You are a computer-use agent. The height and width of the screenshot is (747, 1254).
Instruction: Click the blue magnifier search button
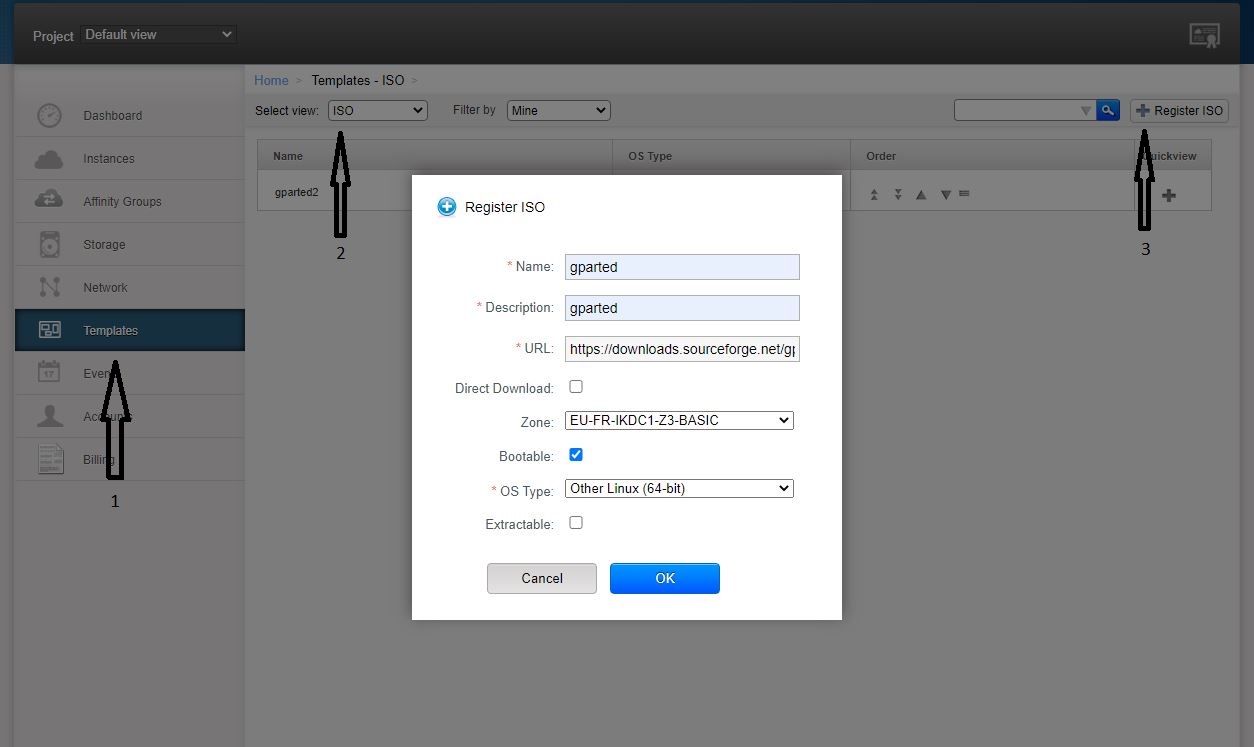pyautogui.click(x=1107, y=110)
